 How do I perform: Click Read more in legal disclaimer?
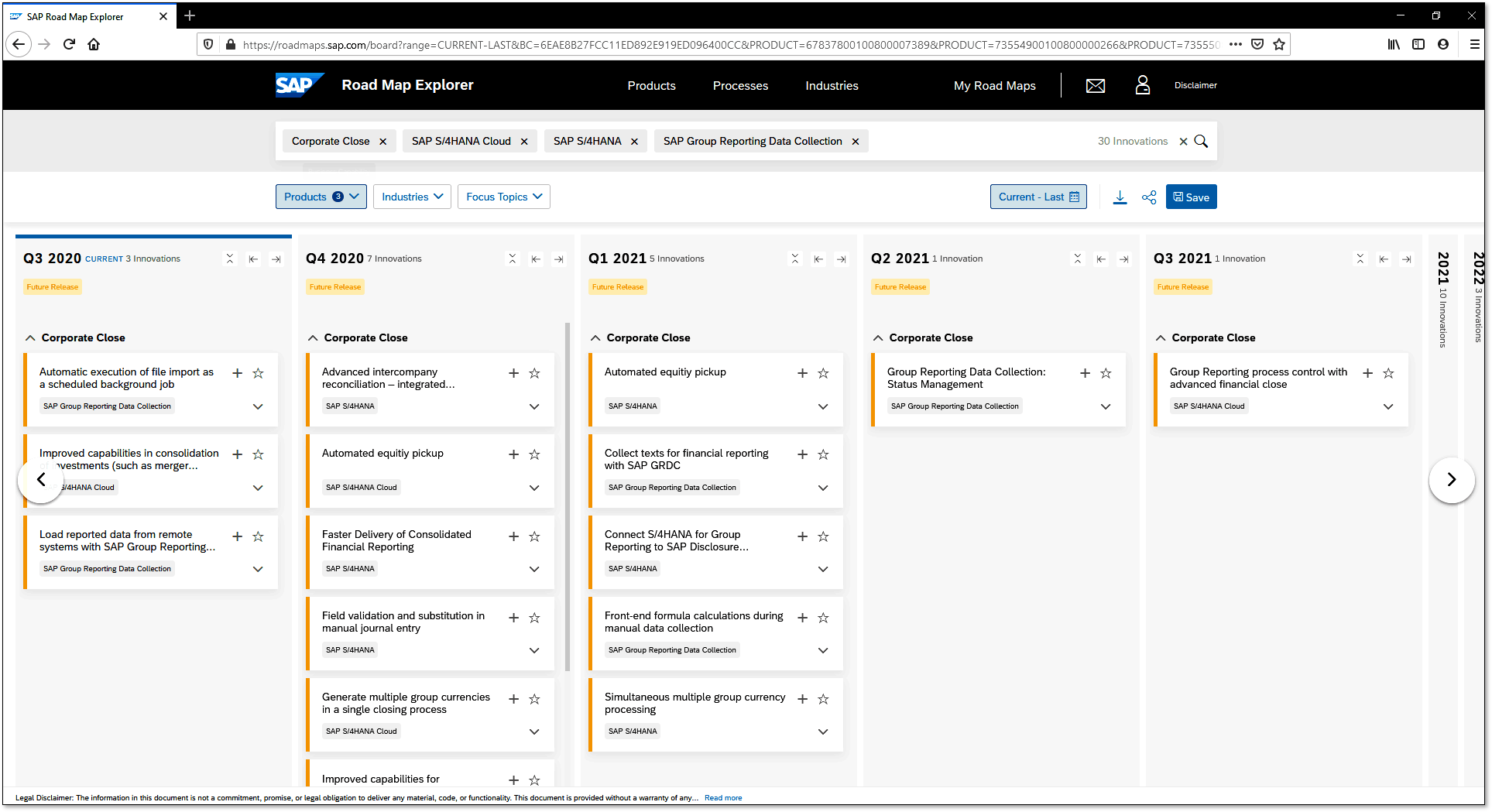[x=722, y=798]
